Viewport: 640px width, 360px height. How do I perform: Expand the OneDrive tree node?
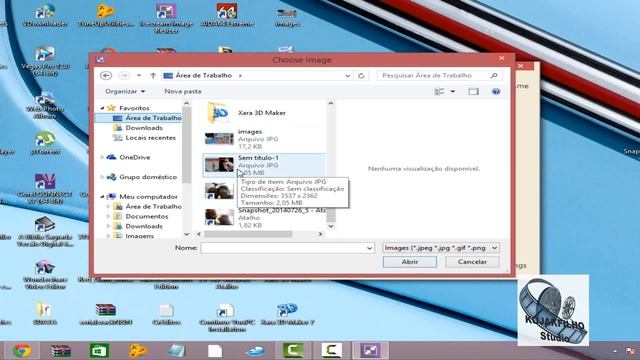(102, 157)
